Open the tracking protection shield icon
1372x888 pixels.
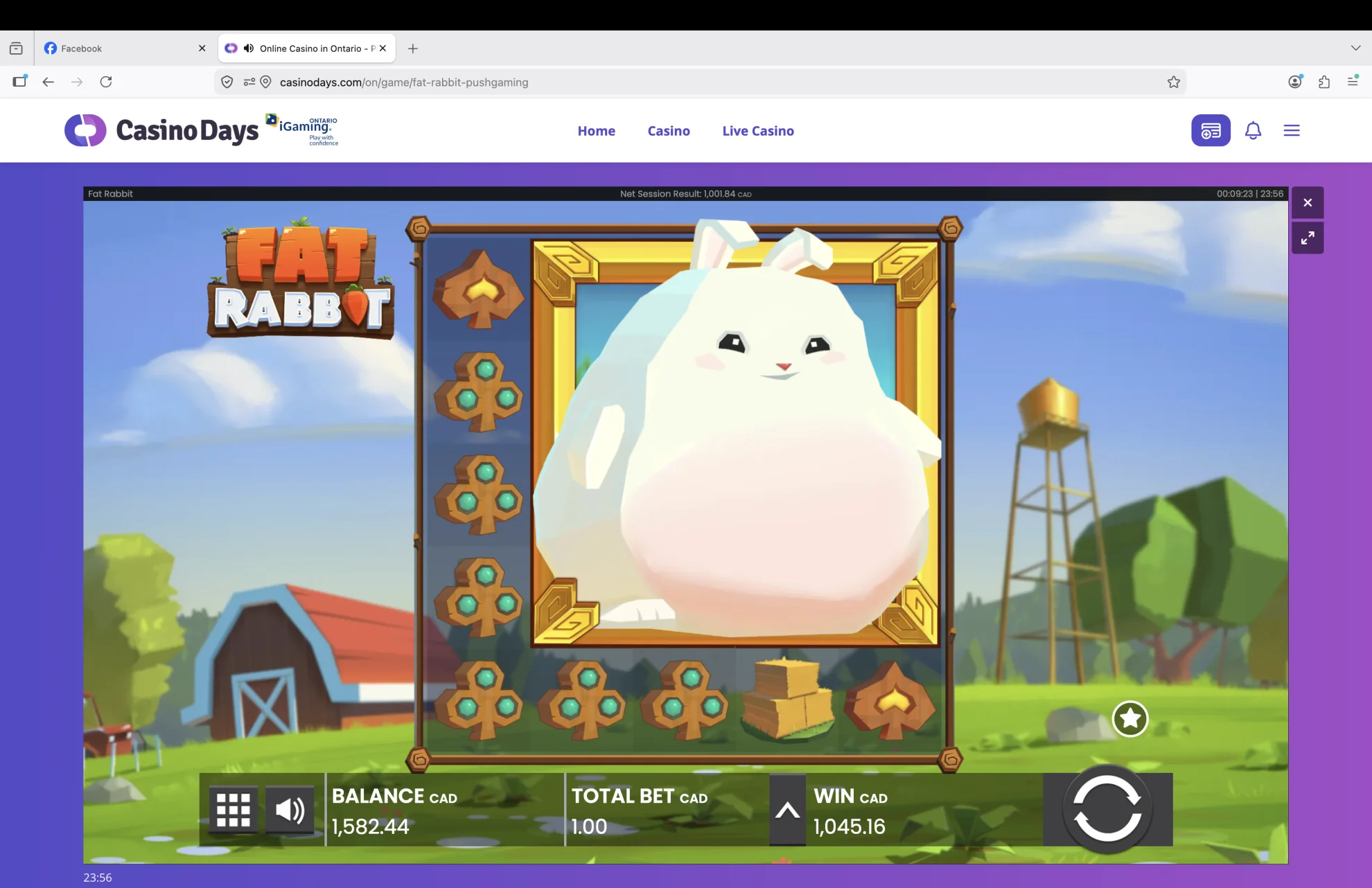coord(227,82)
